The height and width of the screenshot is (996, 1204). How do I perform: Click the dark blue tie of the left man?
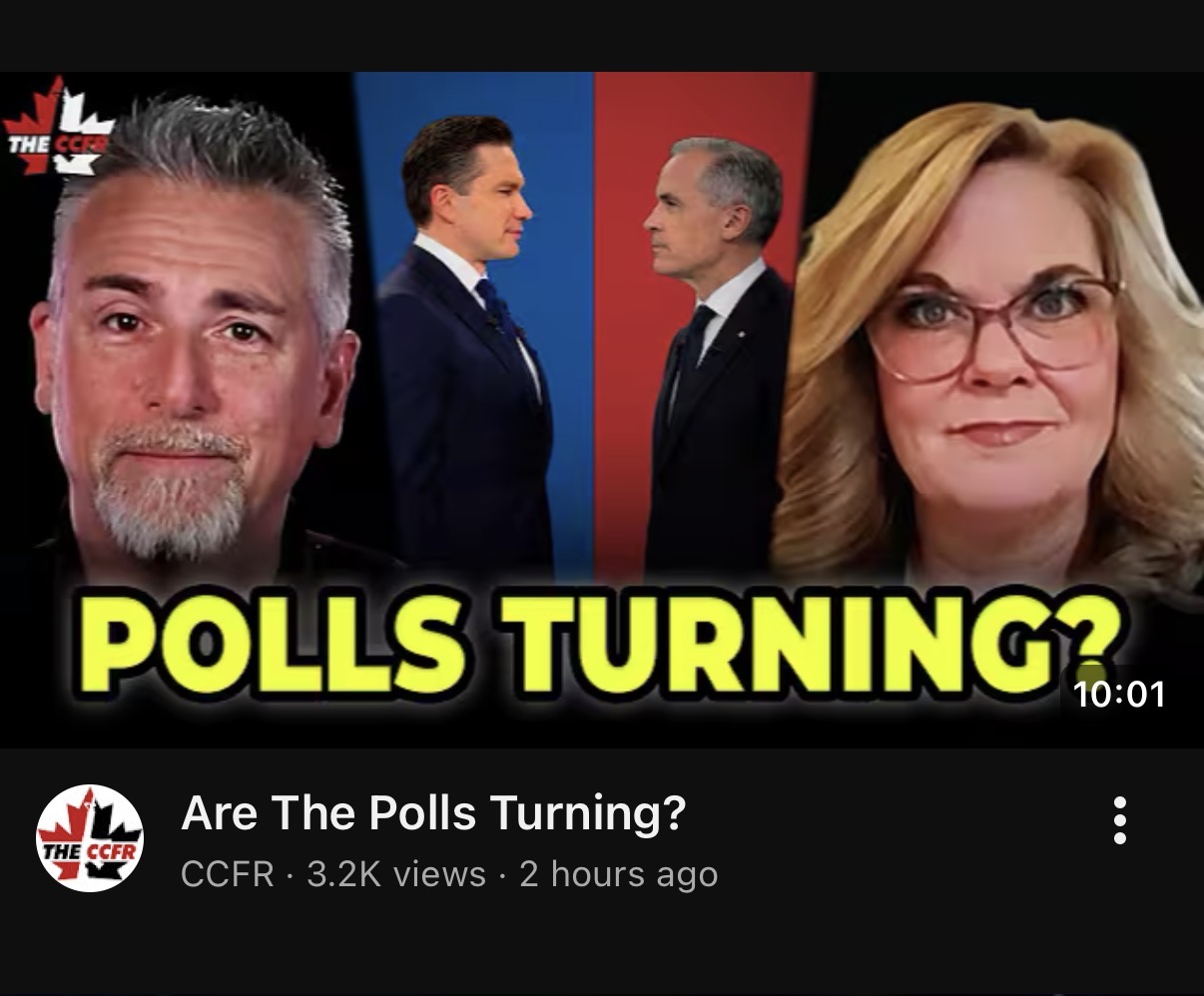(x=499, y=311)
